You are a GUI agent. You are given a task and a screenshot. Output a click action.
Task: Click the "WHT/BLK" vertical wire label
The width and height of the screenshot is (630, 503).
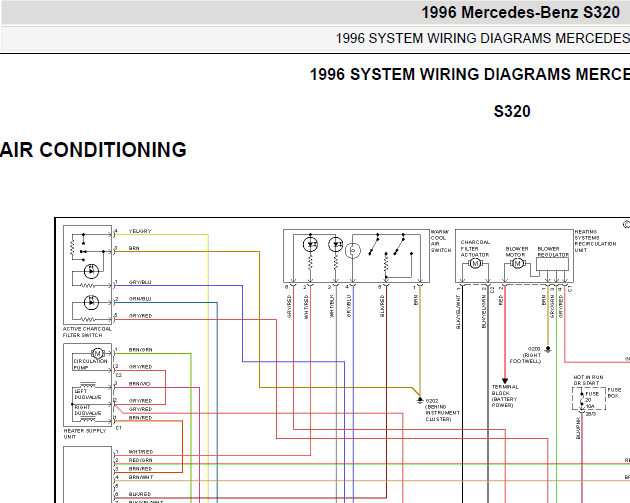tap(332, 306)
